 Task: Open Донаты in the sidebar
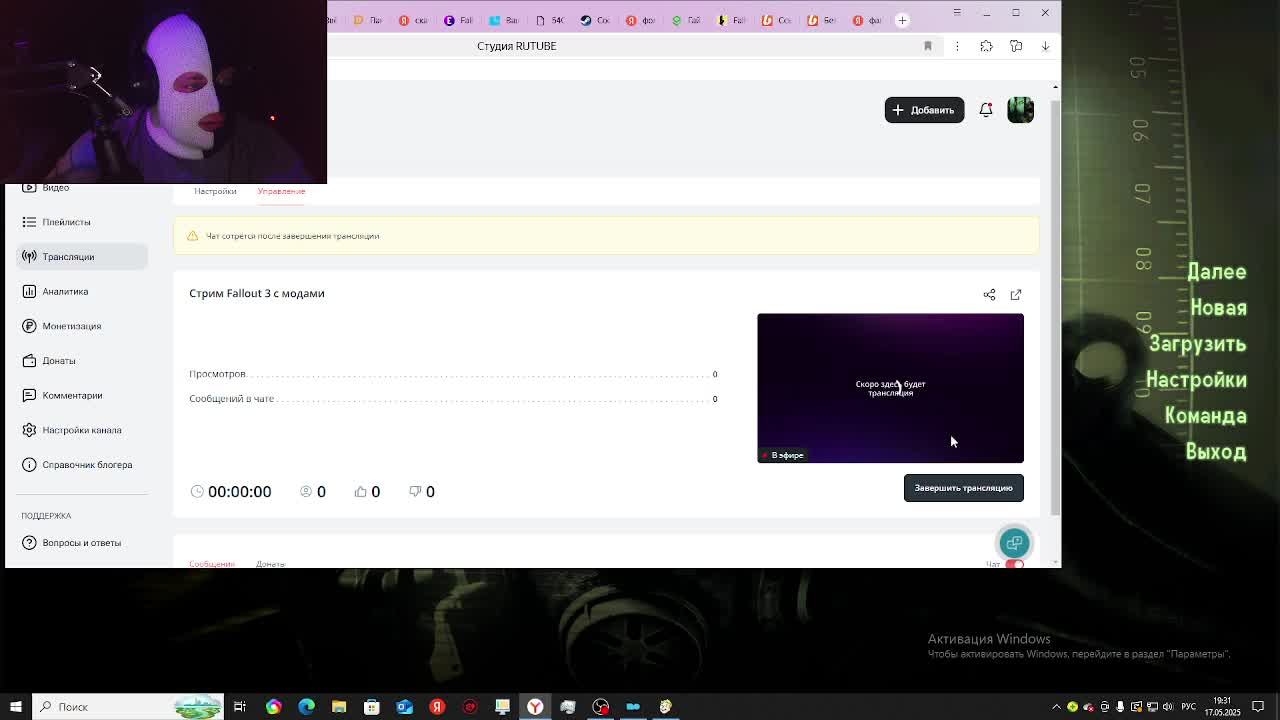(81, 360)
